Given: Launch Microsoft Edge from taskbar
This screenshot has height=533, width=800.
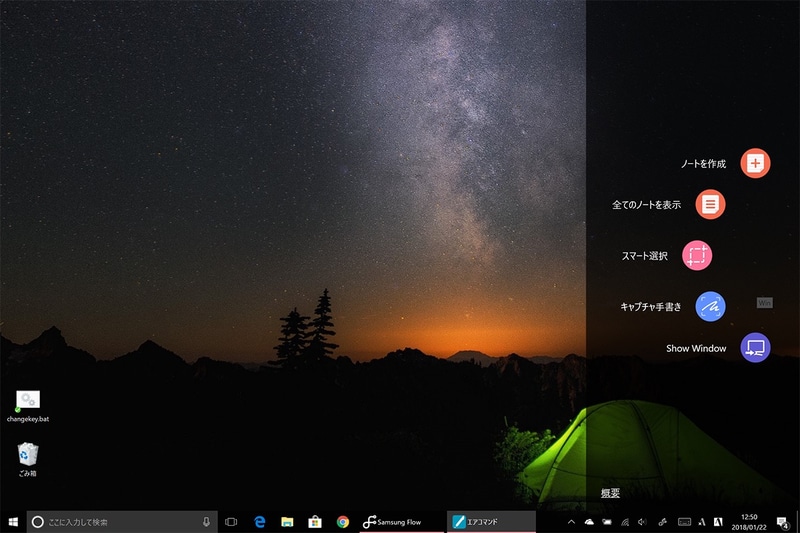Looking at the screenshot, I should (x=260, y=522).
